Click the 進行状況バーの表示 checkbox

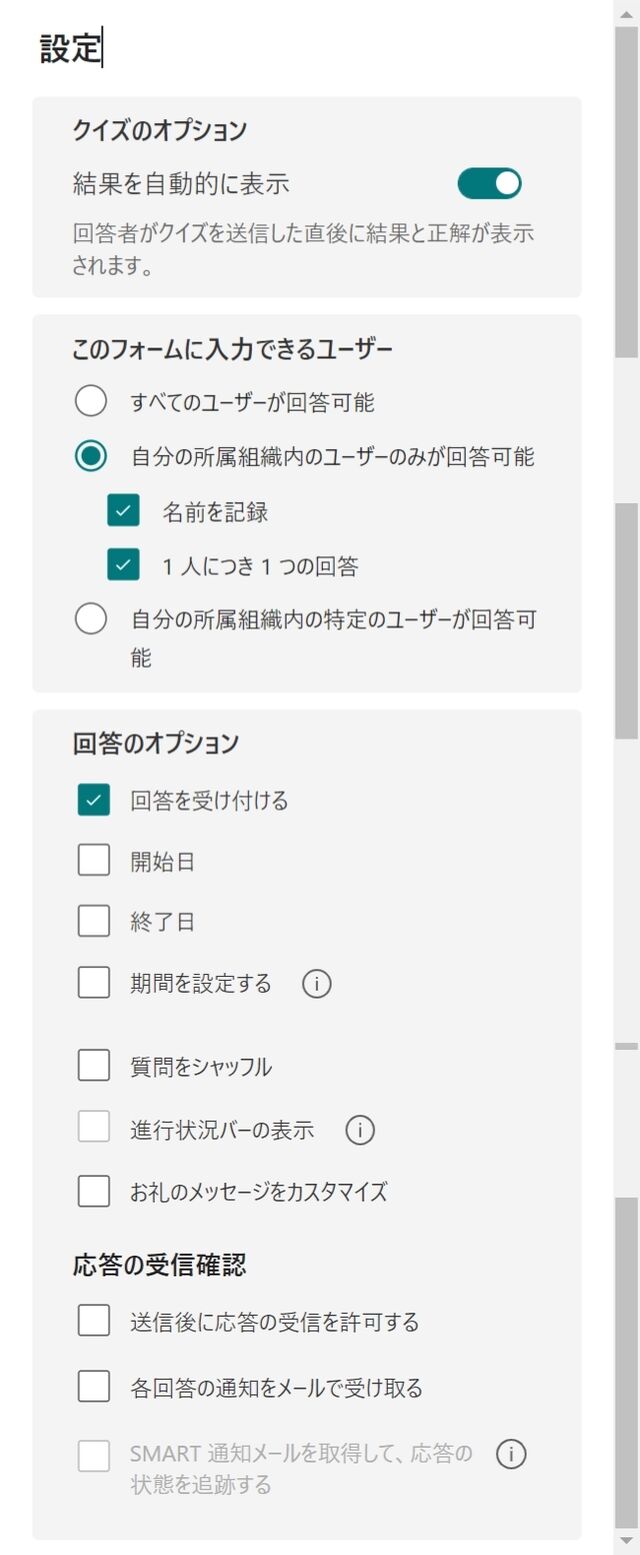94,1129
